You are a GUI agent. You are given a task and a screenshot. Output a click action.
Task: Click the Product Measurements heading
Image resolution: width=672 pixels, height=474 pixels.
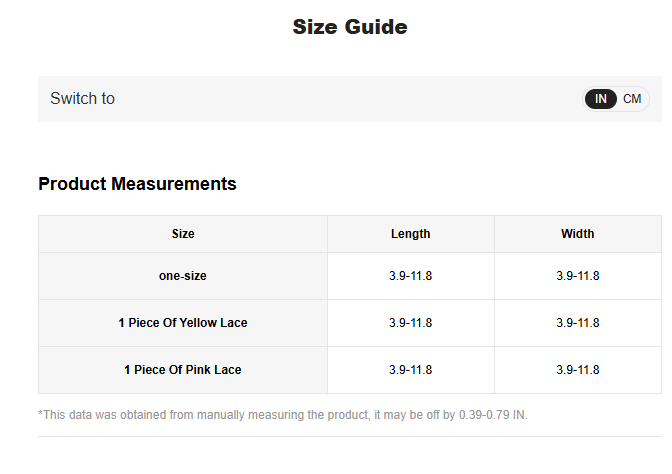coord(137,184)
